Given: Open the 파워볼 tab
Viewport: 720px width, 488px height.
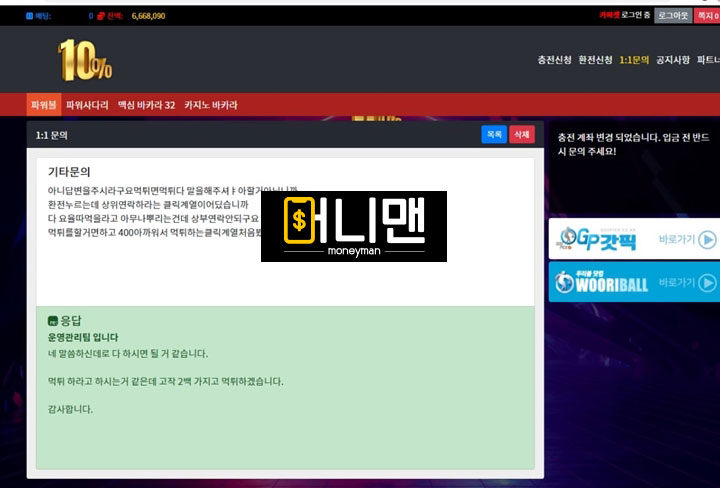Looking at the screenshot, I should pos(44,105).
